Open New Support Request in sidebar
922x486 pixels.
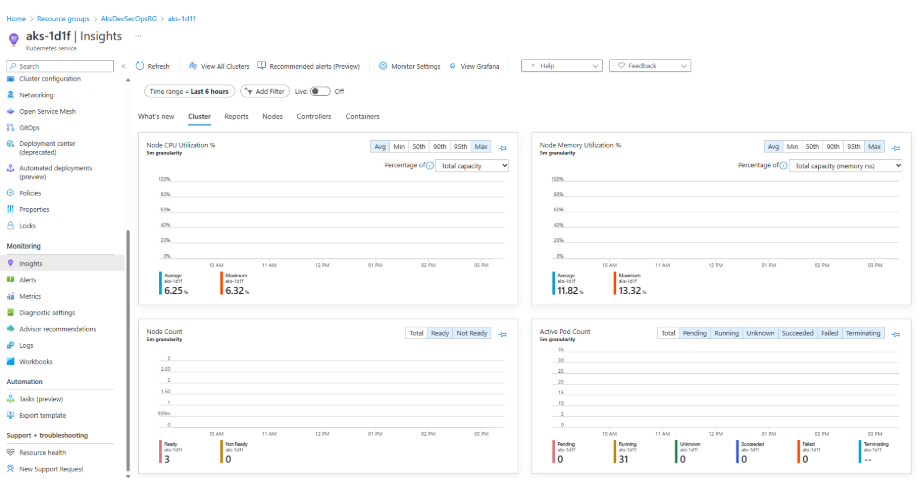click(x=51, y=469)
